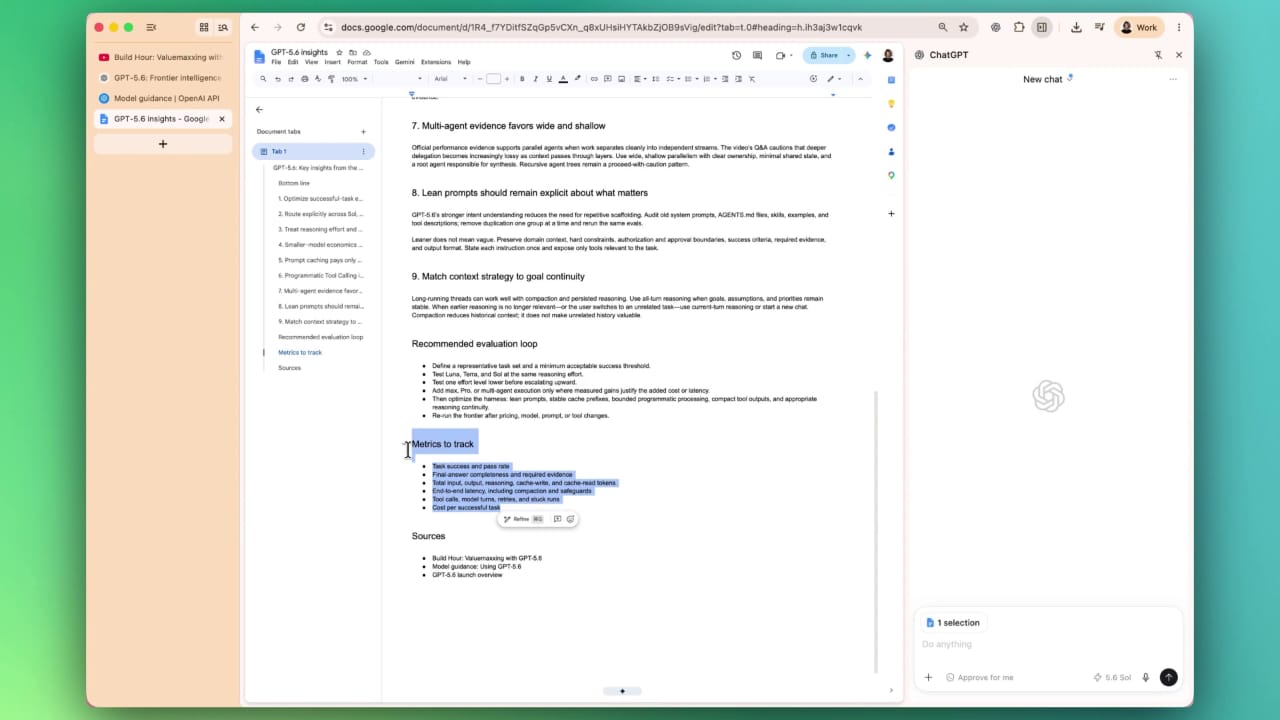Viewport: 1280px width, 720px height.
Task: Click the Work profile button
Action: (1139, 27)
